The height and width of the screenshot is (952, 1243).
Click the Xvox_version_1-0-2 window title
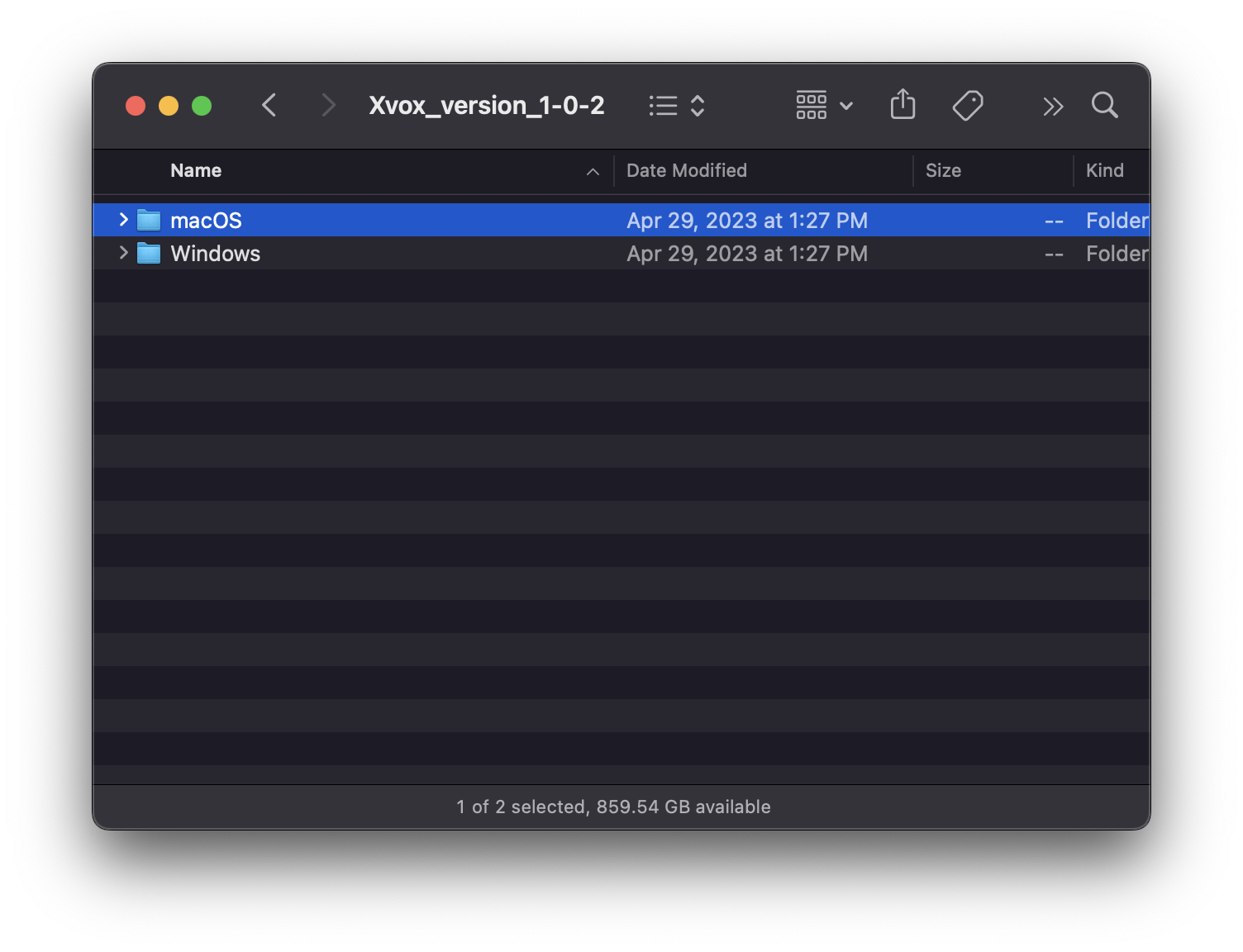(487, 106)
